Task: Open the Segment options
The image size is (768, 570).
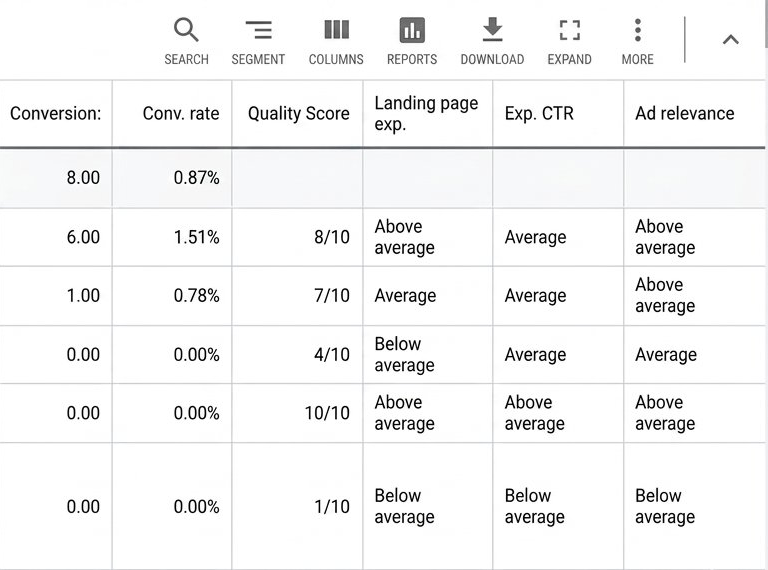Action: tap(258, 41)
